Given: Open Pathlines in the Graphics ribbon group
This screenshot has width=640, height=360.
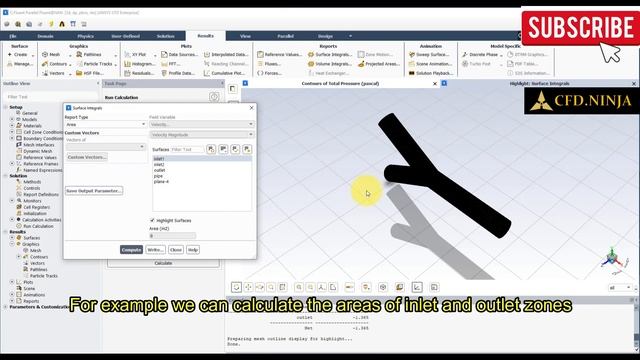Looking at the screenshot, I should tap(89, 54).
